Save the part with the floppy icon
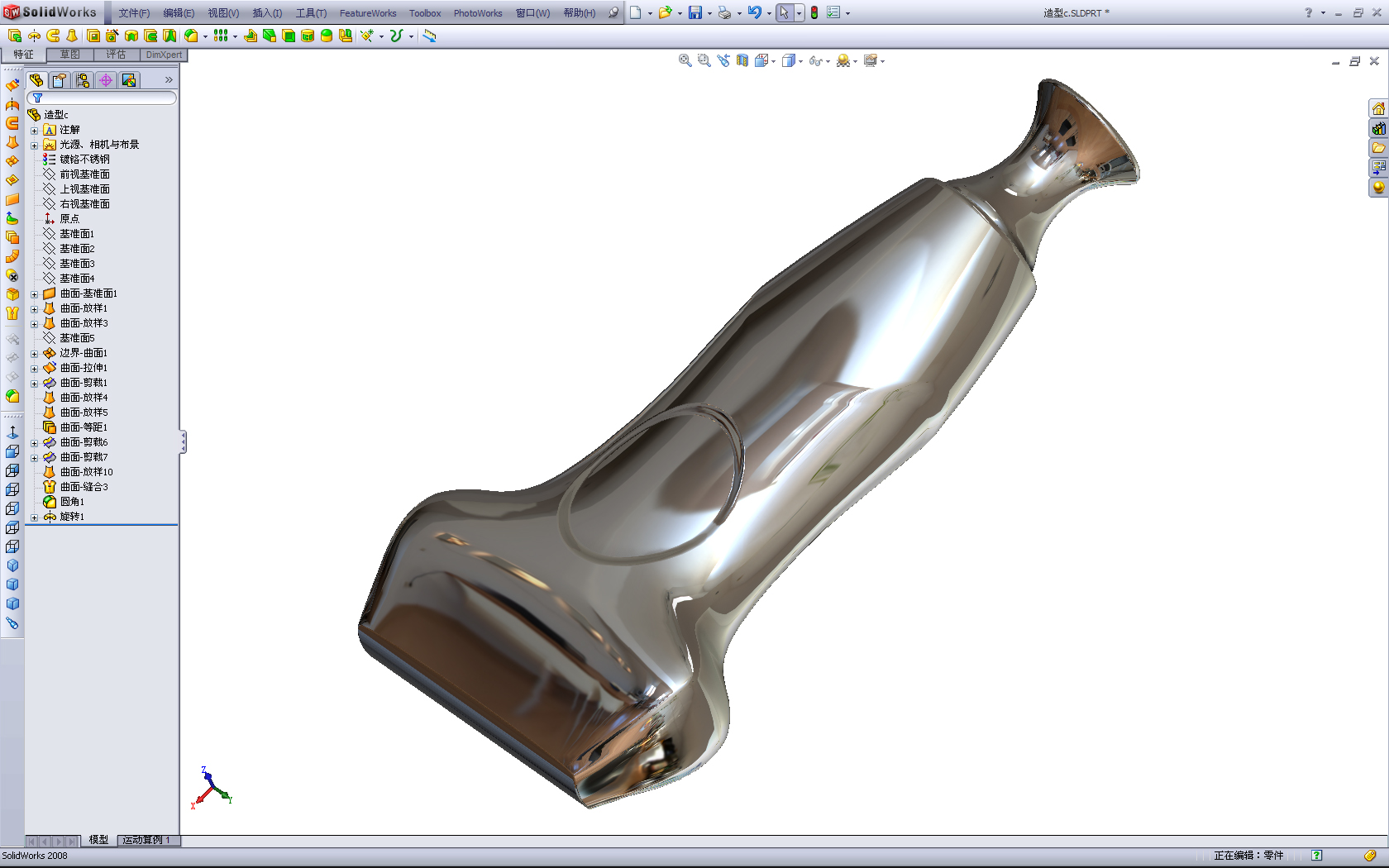The width and height of the screenshot is (1389, 868). [695, 12]
